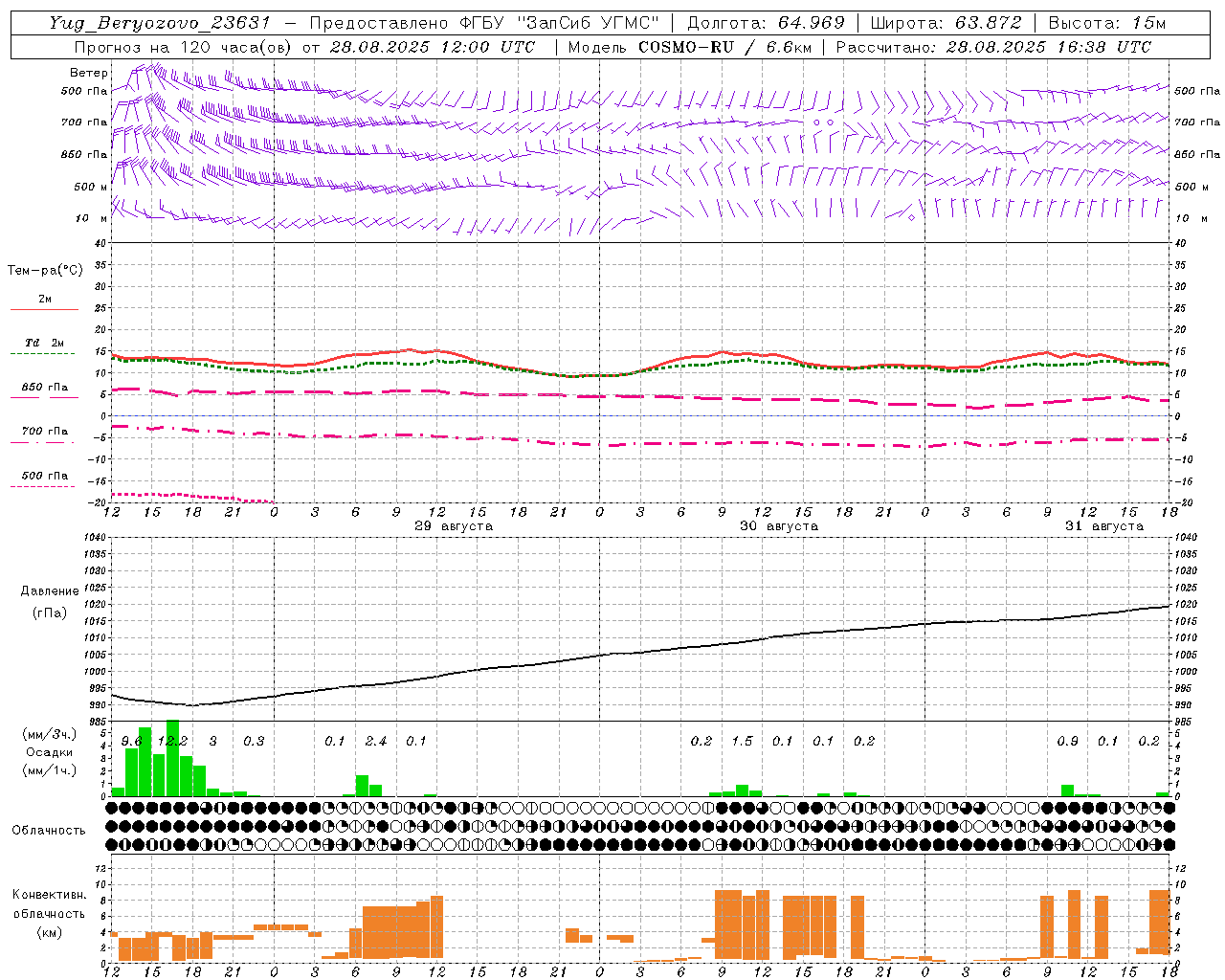Click the '12.2' precipitation total

coord(172,741)
